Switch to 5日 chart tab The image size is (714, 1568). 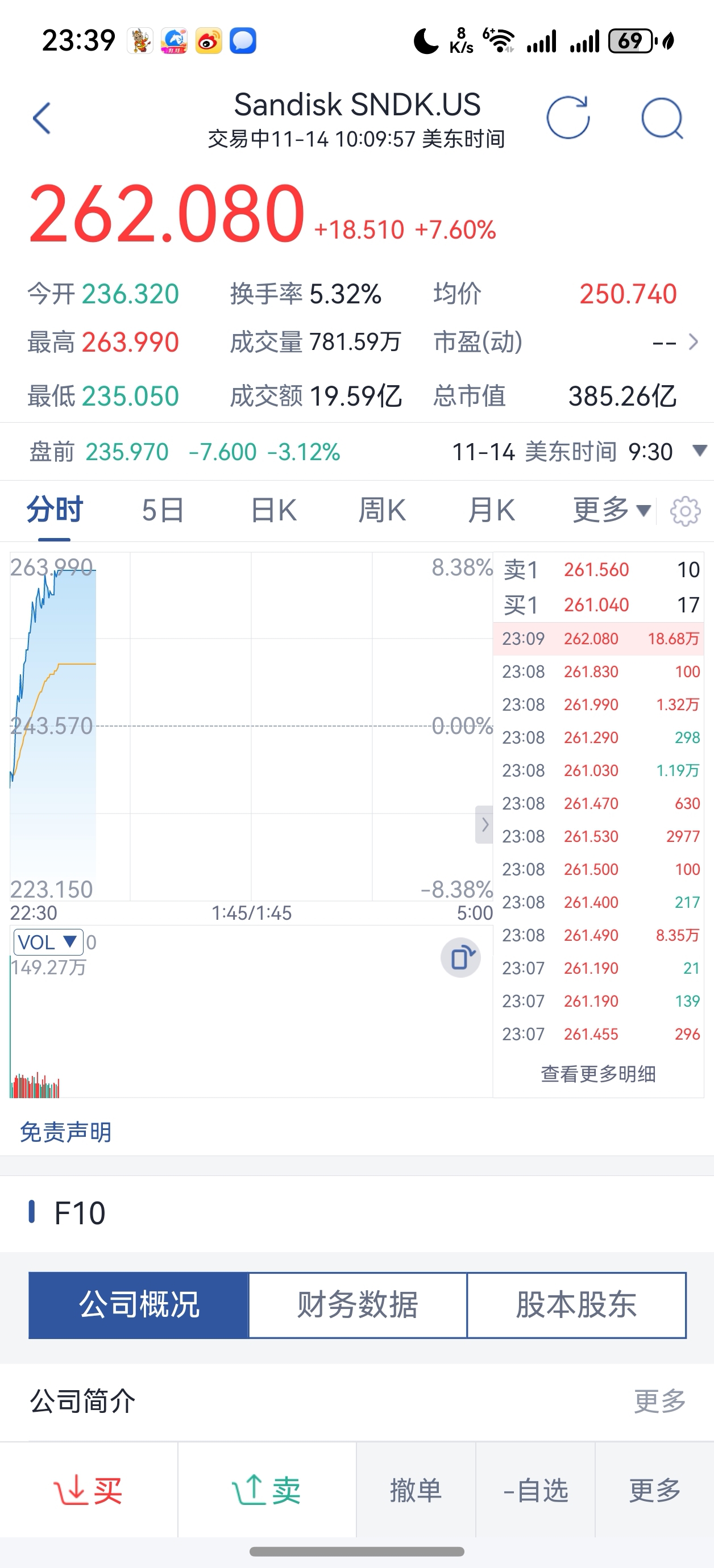click(x=163, y=510)
